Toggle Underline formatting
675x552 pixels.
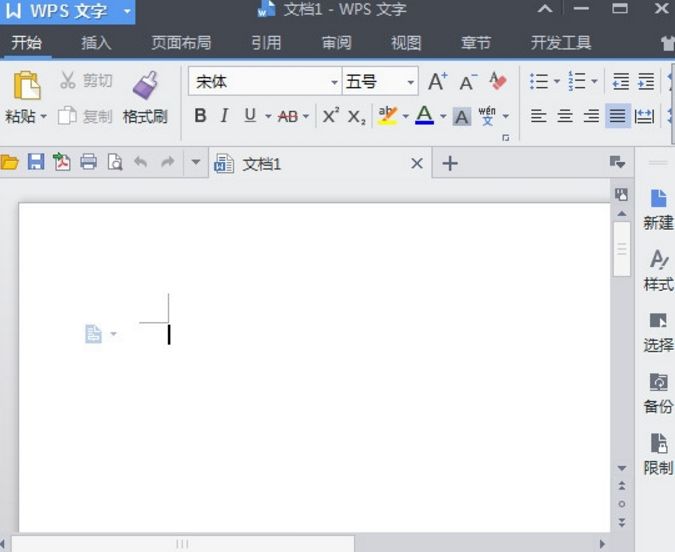click(x=250, y=115)
